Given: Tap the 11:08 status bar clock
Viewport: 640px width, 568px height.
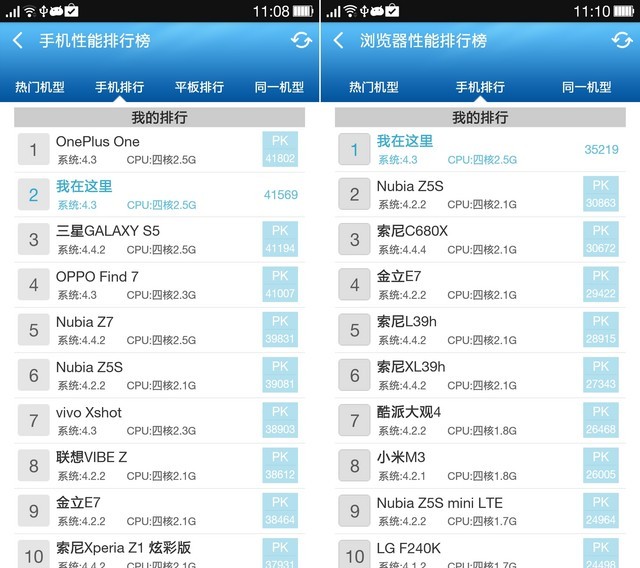Looking at the screenshot, I should (x=271, y=11).
